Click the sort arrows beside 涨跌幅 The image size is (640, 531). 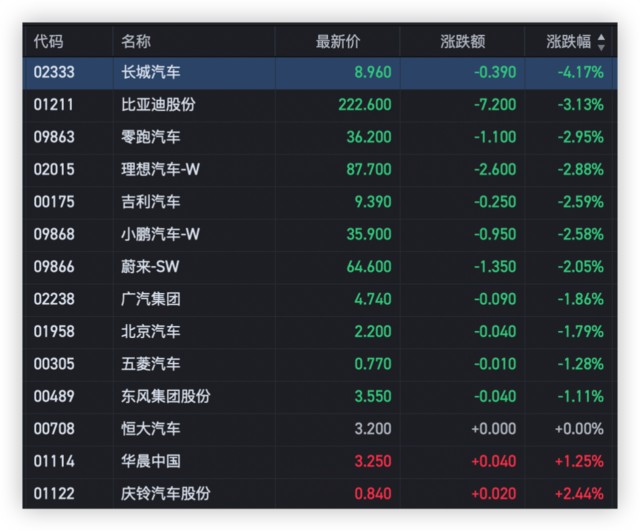coord(601,42)
